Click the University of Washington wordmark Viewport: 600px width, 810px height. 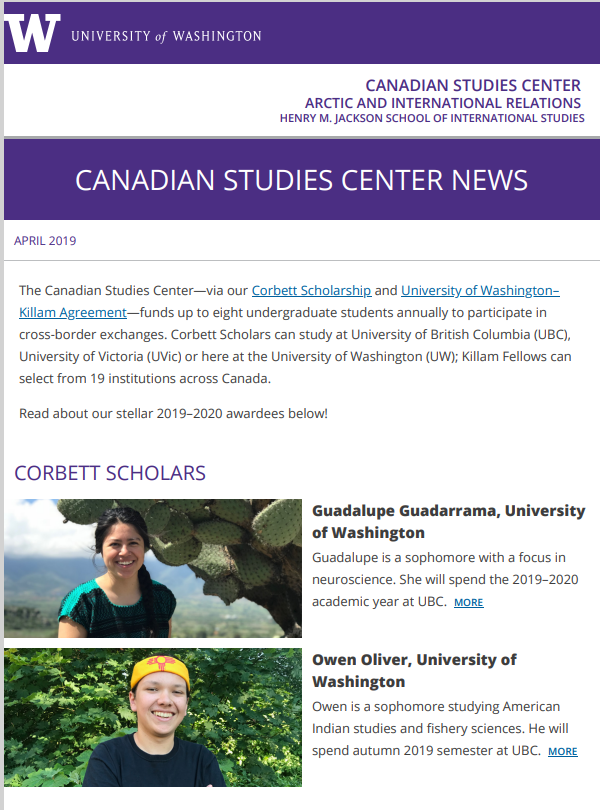[x=166, y=36]
